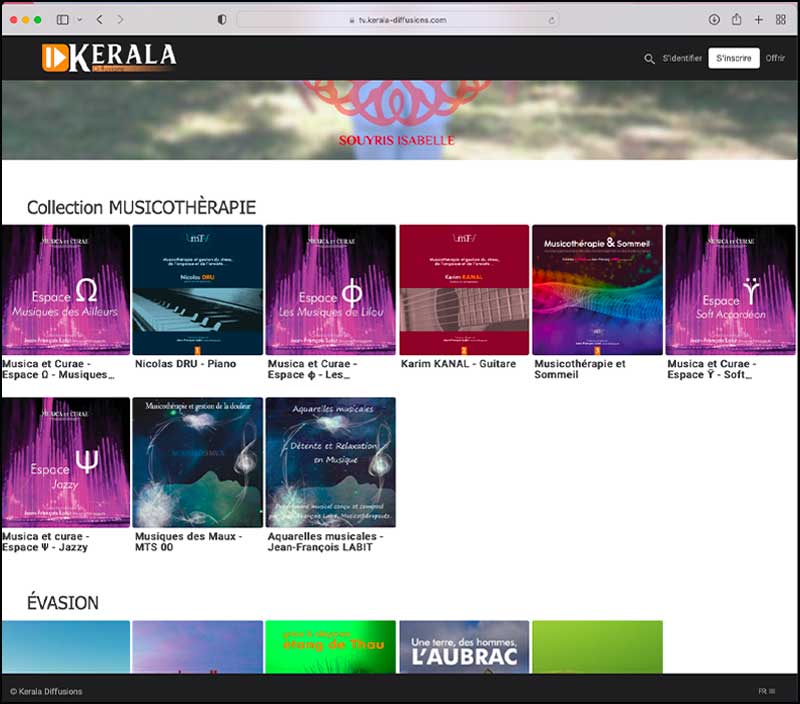Click the title 'Musica et Curae - Espace Ÿ - Soft'
This screenshot has height=704, width=800.
tap(712, 369)
